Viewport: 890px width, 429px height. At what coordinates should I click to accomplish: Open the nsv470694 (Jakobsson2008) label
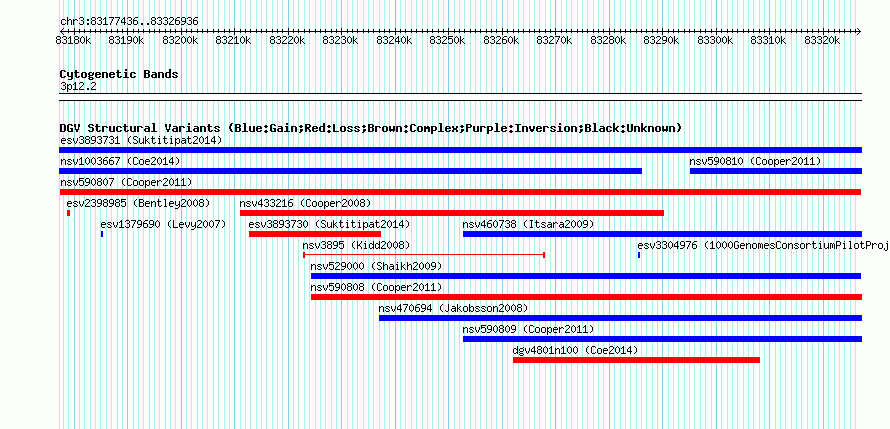click(454, 308)
